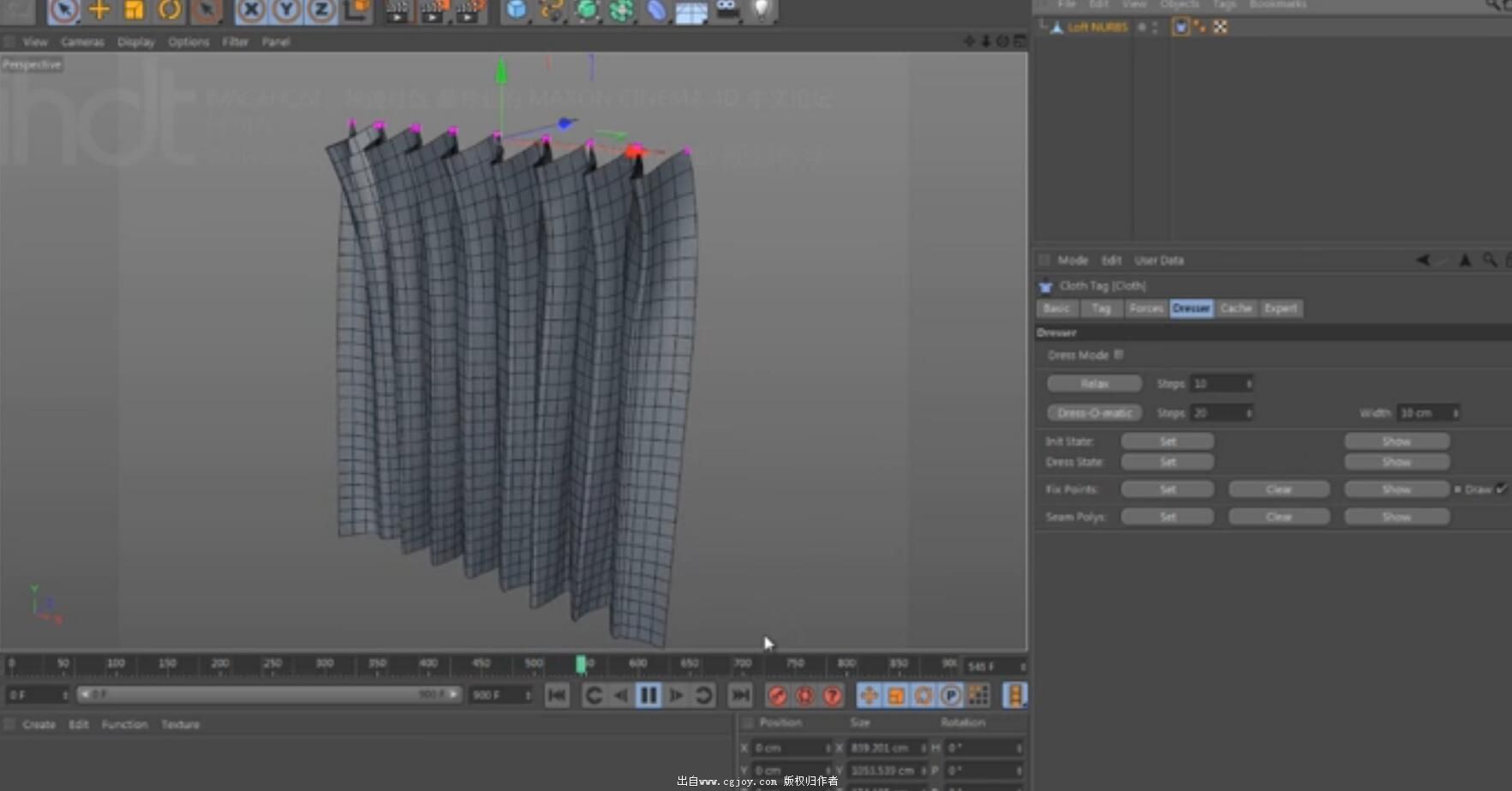Open viewport Display menu
This screenshot has width=1512, height=791.
[136, 41]
